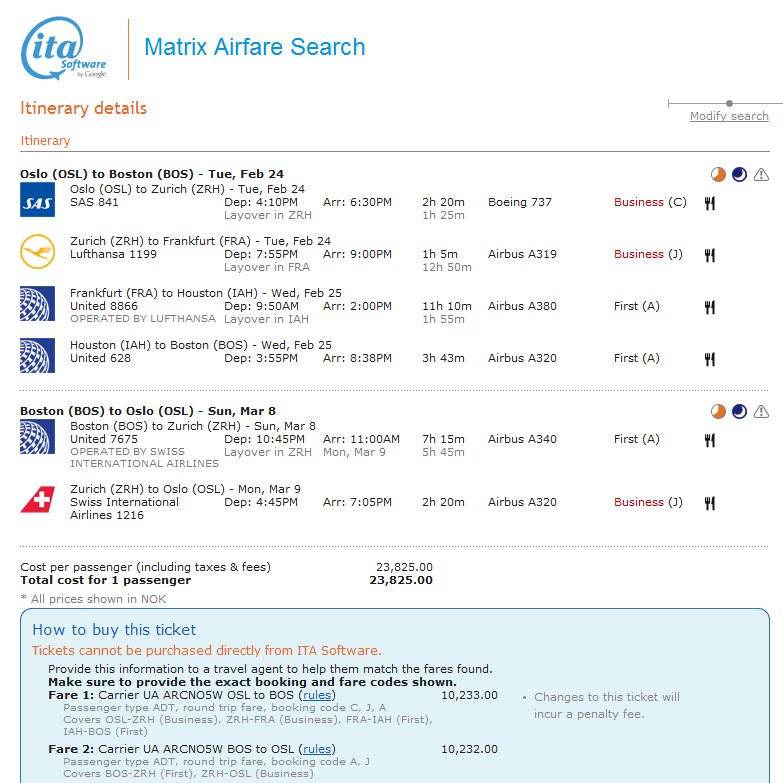The width and height of the screenshot is (783, 783).
Task: Click the progress slider dot above Modify search
Action: (730, 103)
